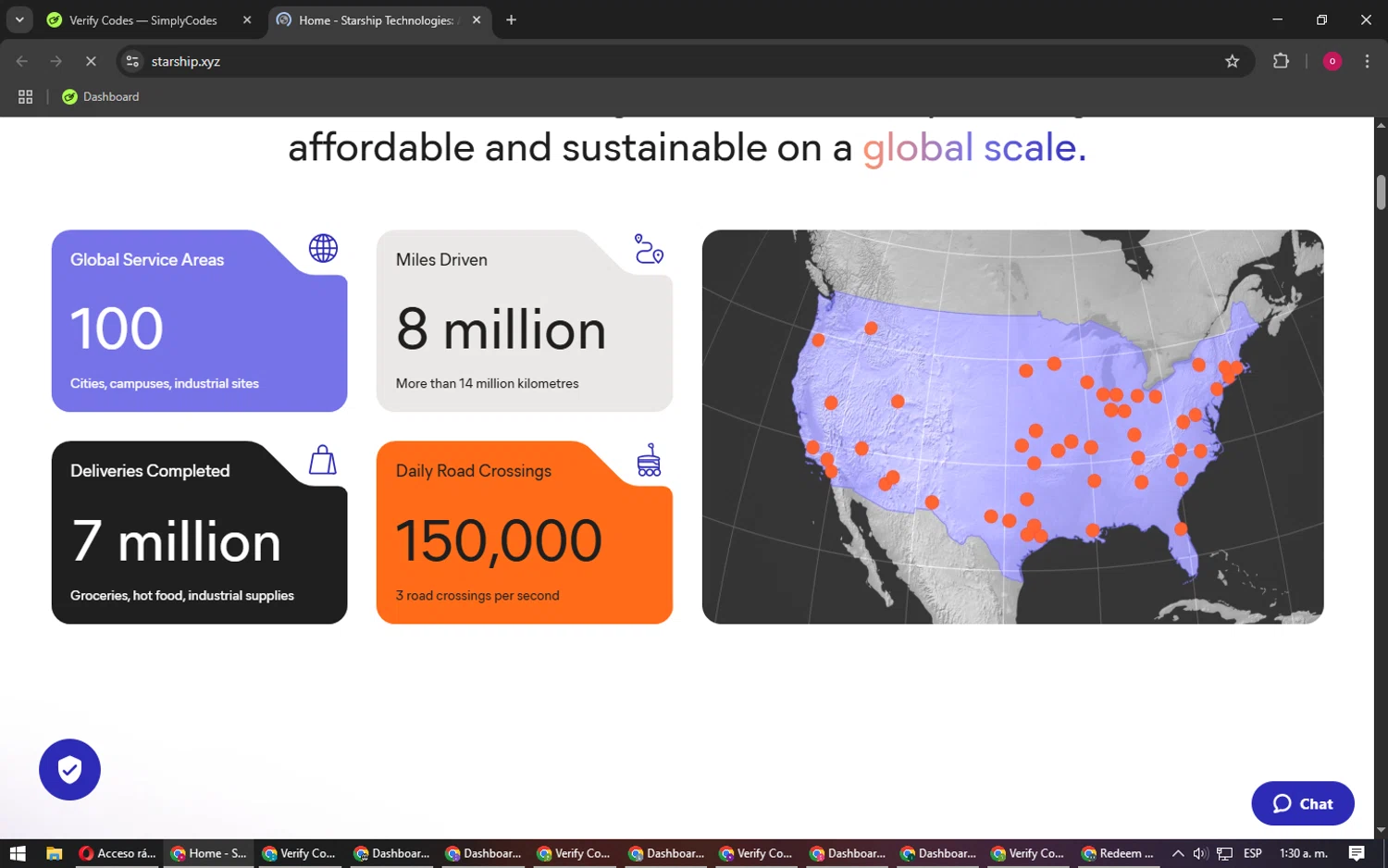1388x868 pixels.
Task: Open the Chrome profile avatar
Action: click(x=1332, y=61)
